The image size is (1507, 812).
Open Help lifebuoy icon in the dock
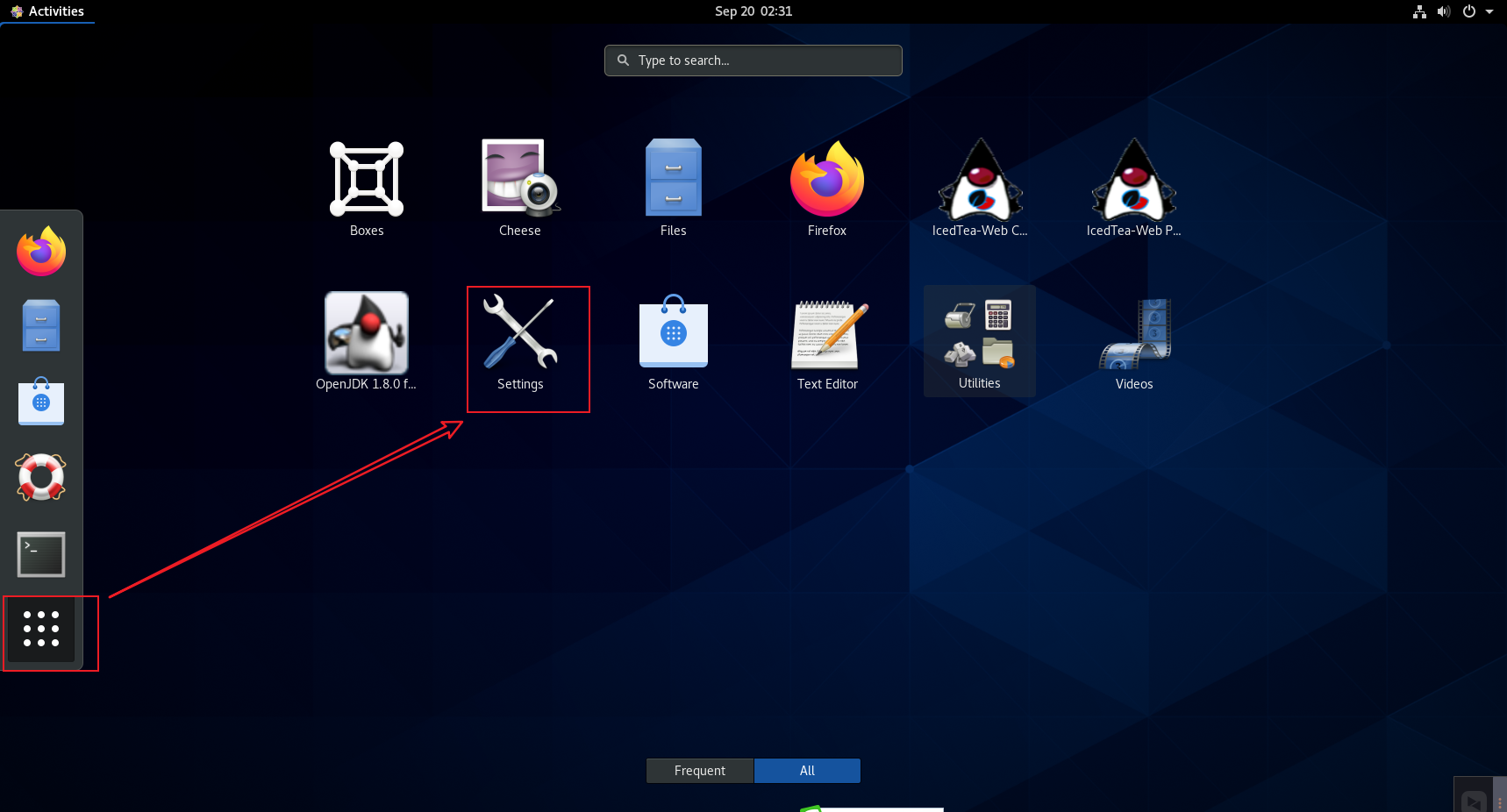tap(41, 477)
